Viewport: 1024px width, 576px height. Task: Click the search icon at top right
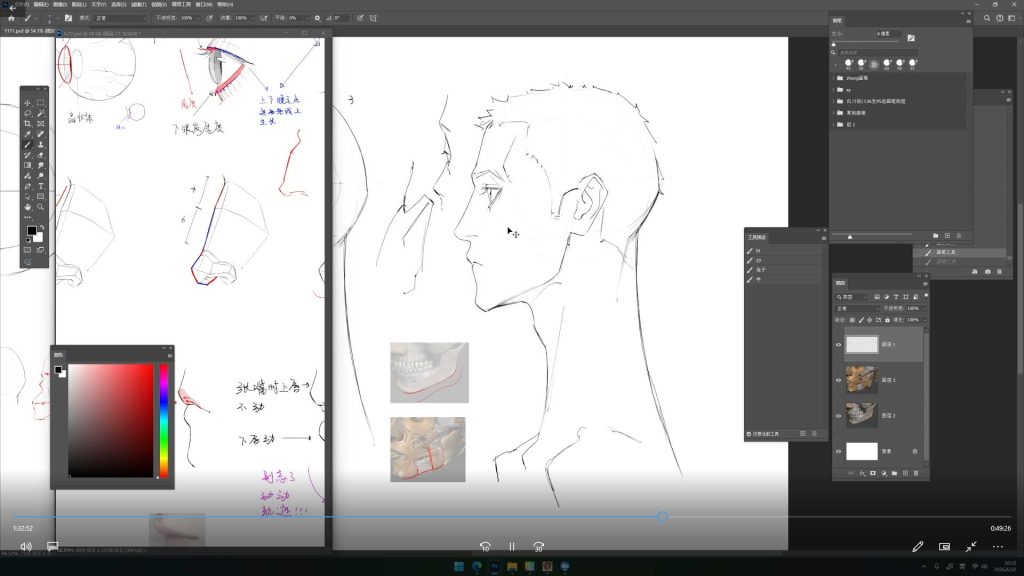point(987,18)
